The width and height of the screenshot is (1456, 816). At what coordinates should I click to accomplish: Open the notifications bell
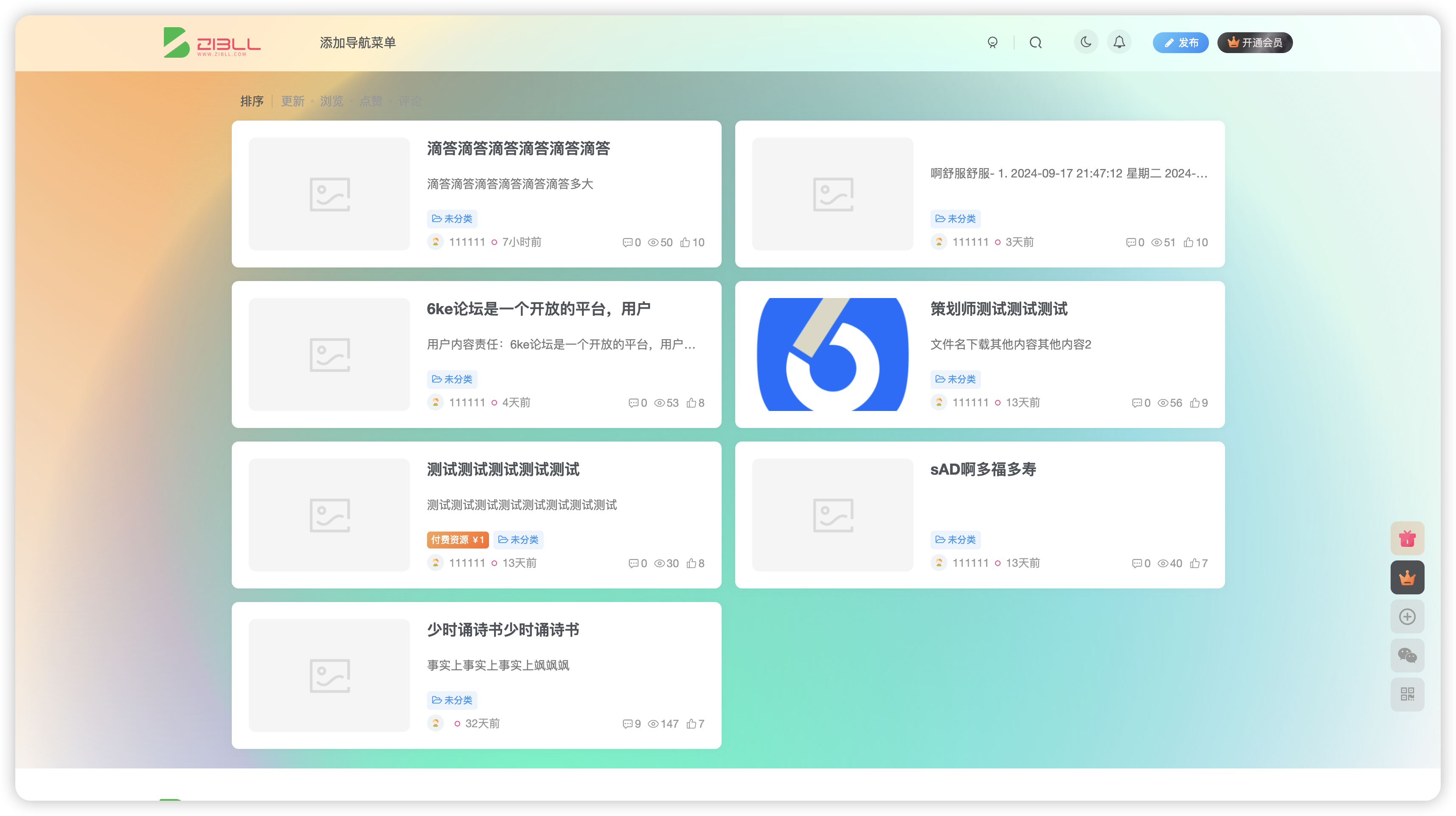pyautogui.click(x=1120, y=42)
